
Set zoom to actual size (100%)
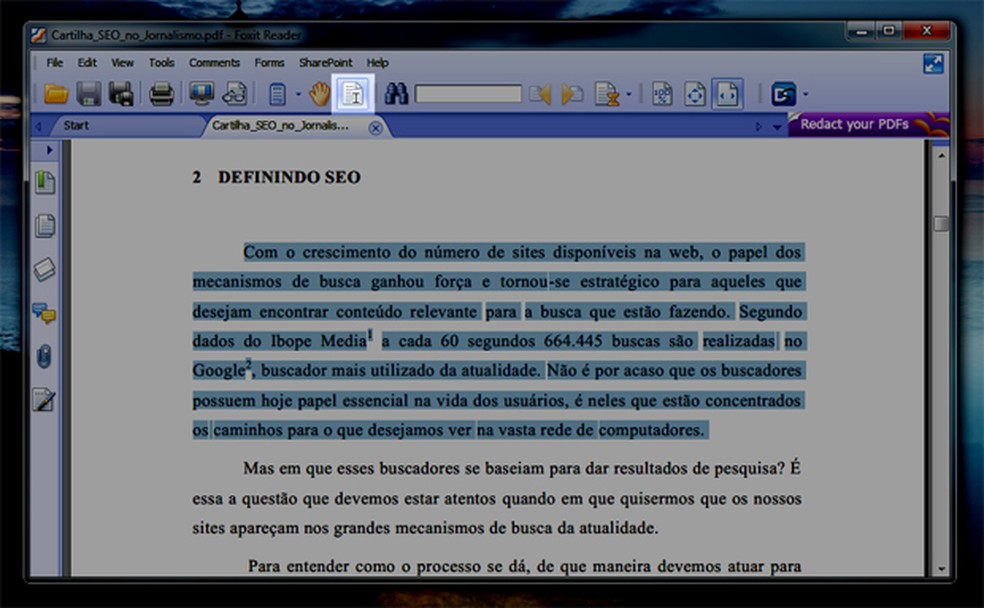click(662, 94)
